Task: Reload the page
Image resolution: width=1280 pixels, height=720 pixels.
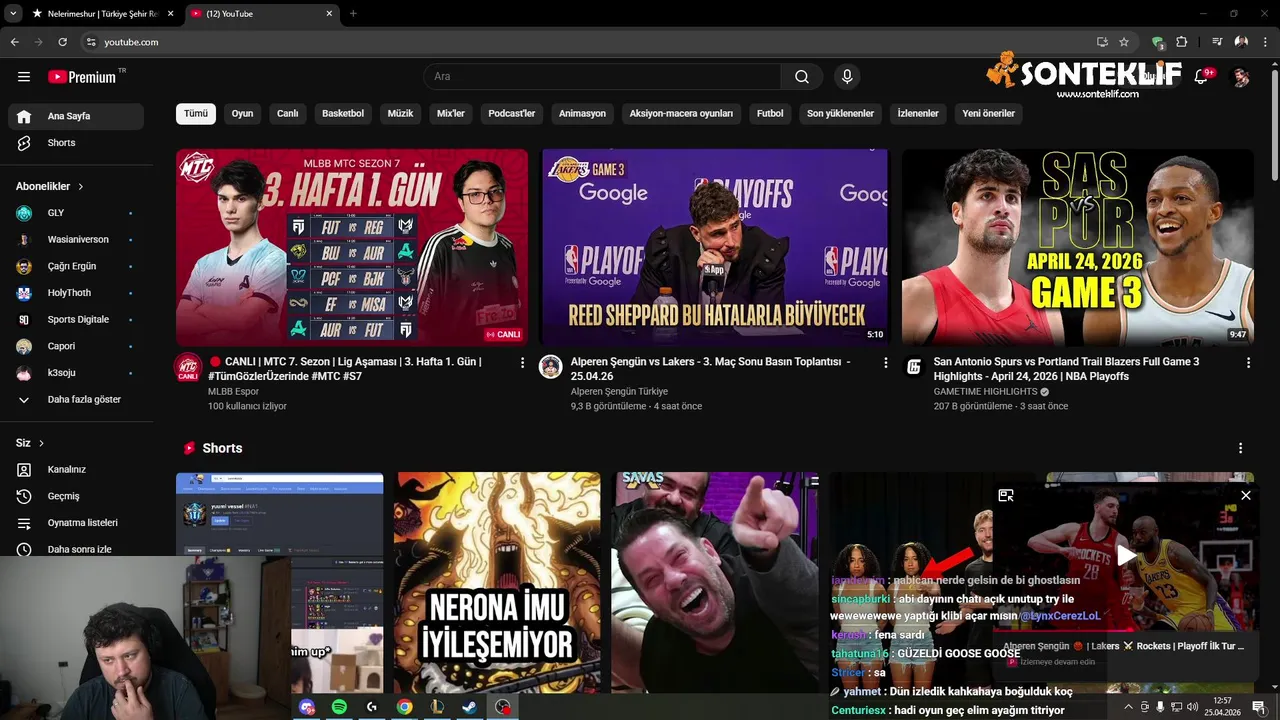Action: 62,42
